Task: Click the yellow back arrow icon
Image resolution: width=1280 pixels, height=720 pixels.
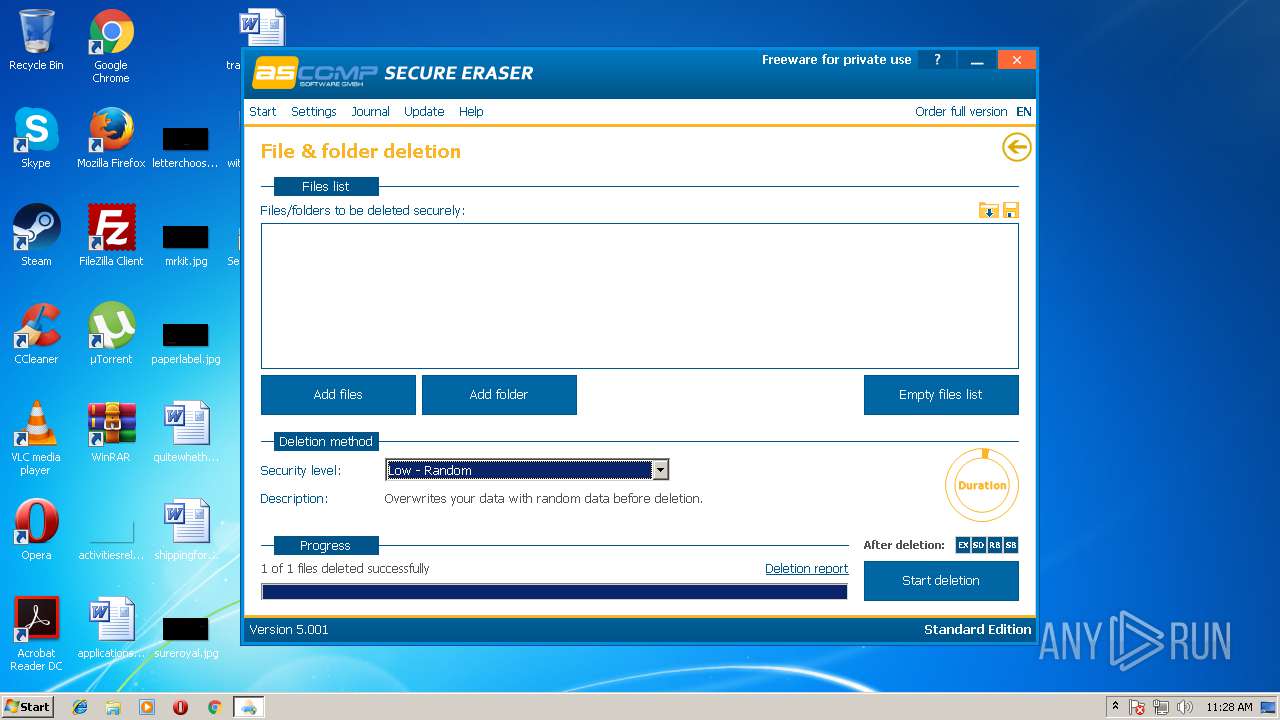Action: click(1016, 148)
